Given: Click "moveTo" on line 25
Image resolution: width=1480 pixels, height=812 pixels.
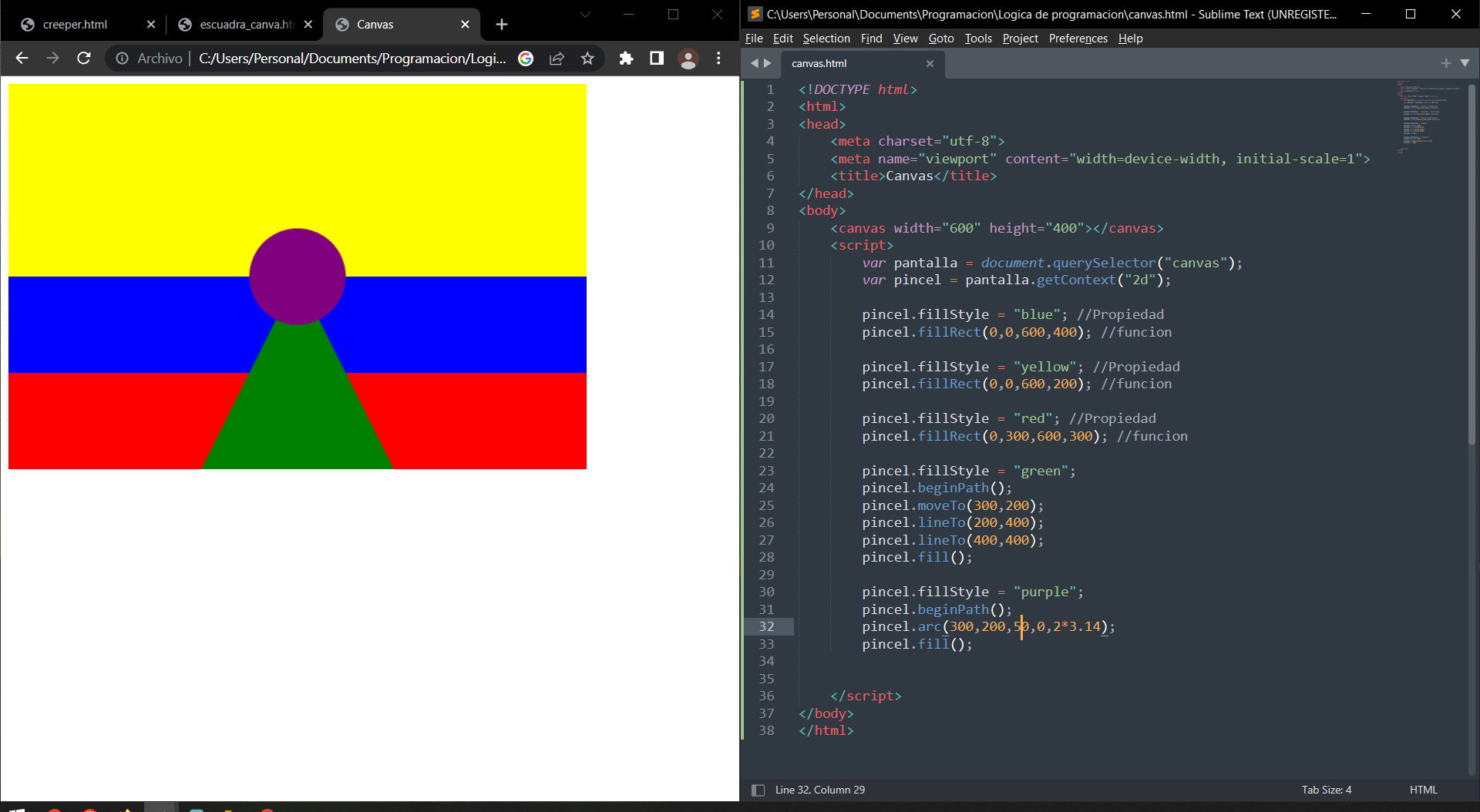Looking at the screenshot, I should 941,505.
